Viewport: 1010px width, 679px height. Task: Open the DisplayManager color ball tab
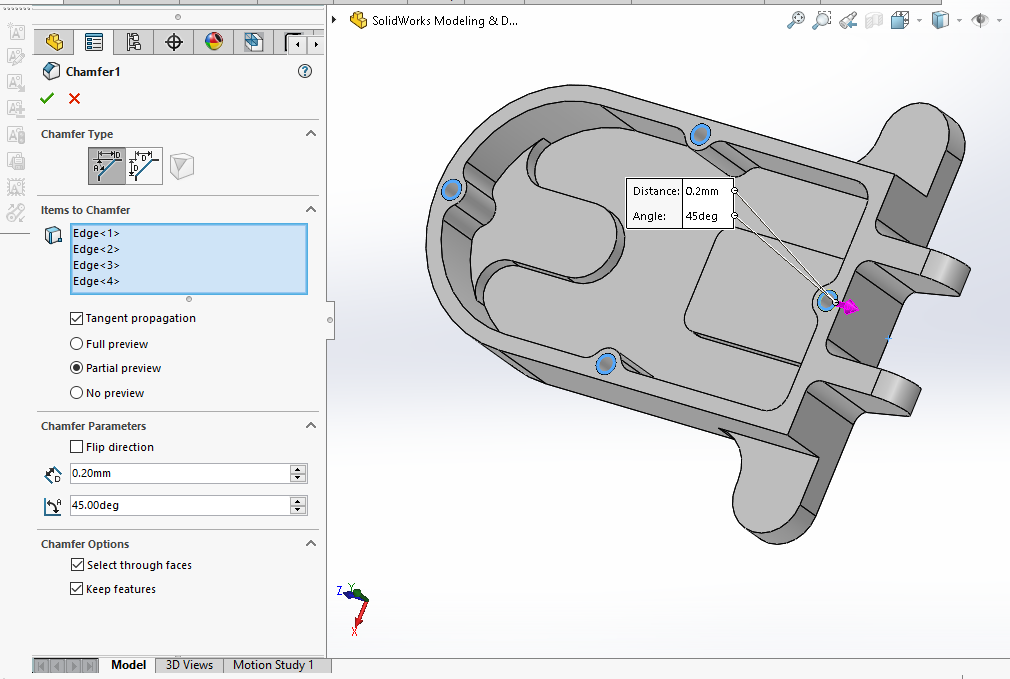[214, 42]
